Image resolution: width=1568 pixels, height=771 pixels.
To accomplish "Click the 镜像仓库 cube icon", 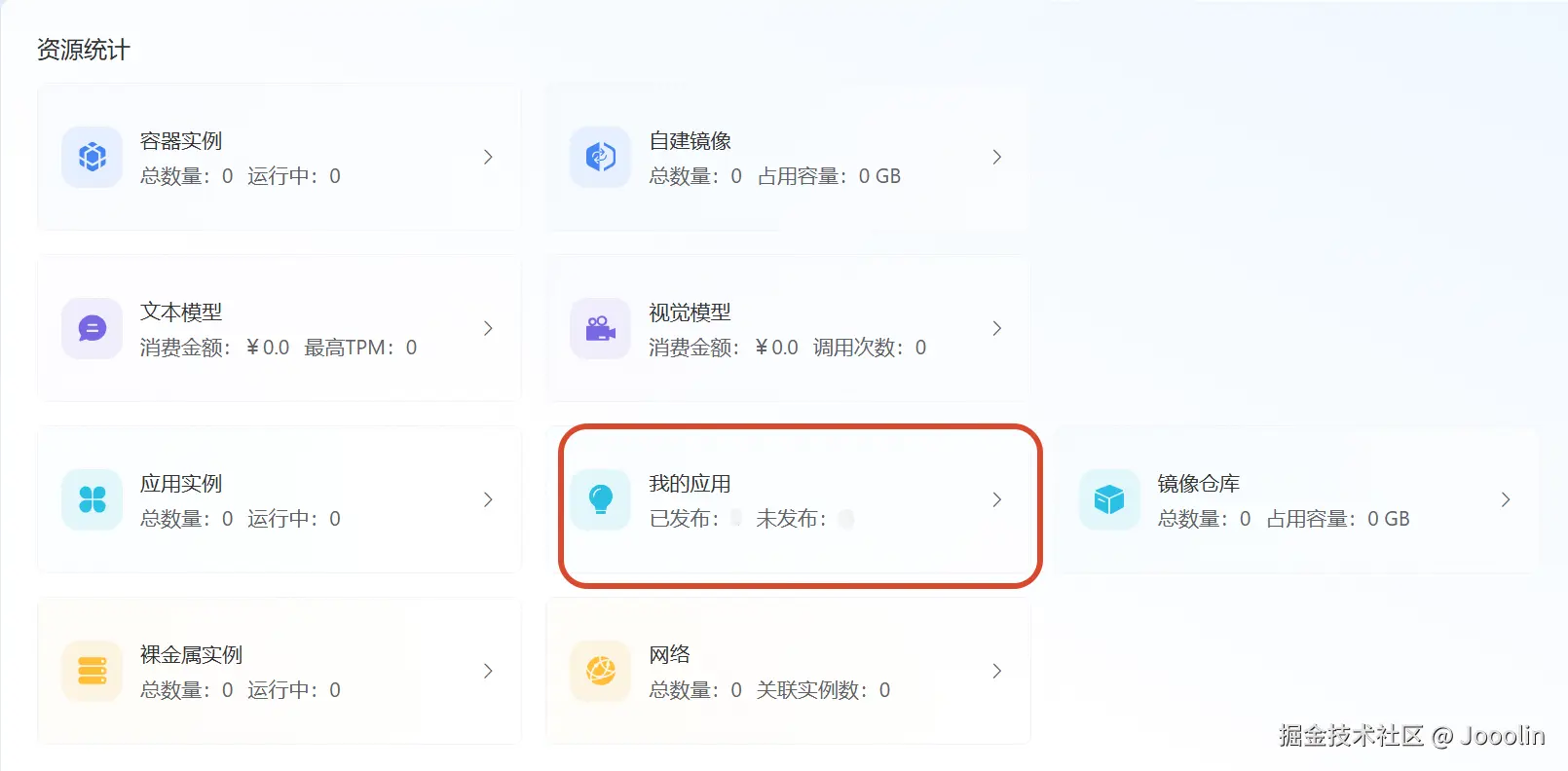I will [1109, 499].
